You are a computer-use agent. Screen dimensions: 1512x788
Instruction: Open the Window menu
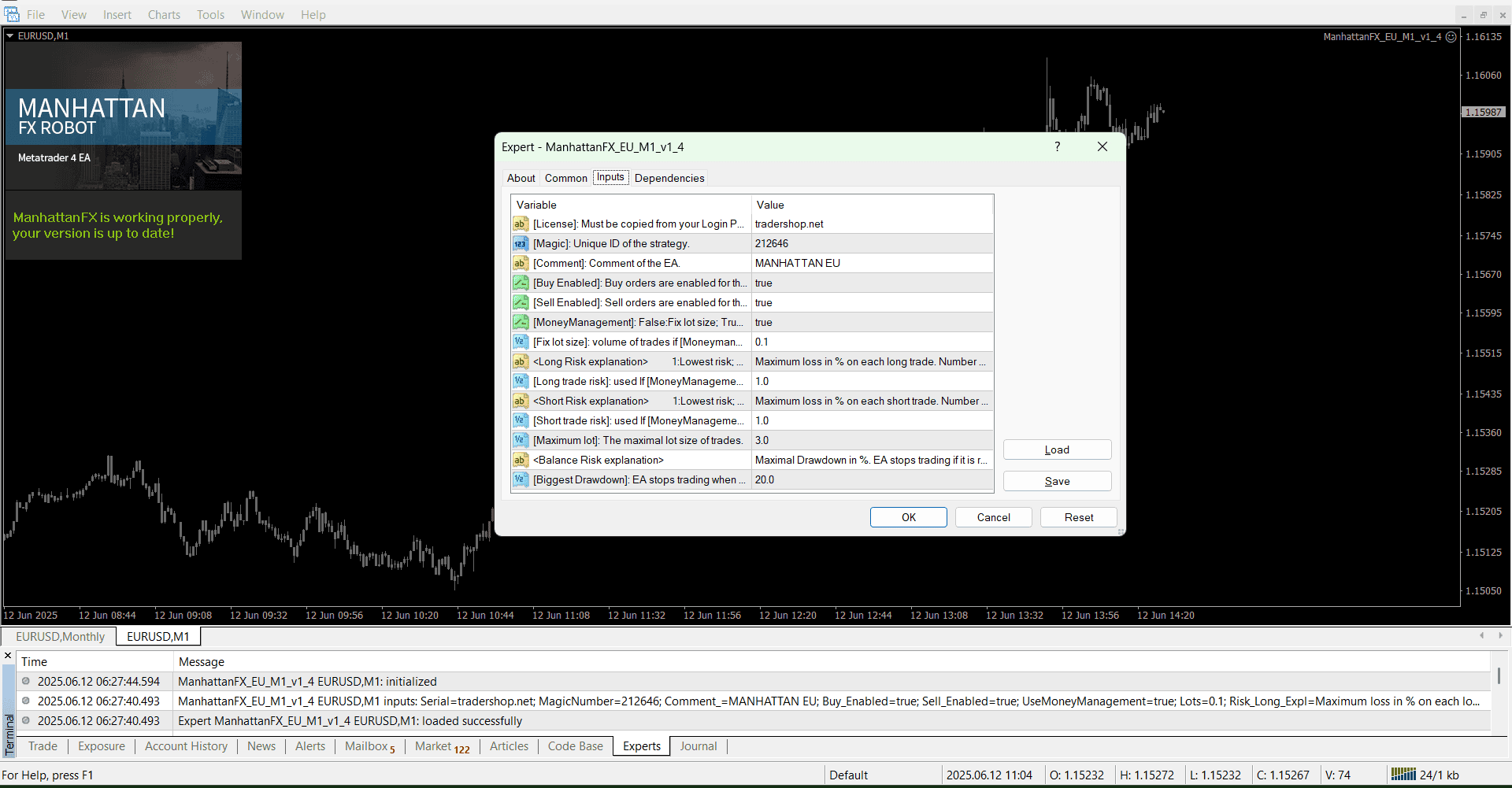click(262, 14)
